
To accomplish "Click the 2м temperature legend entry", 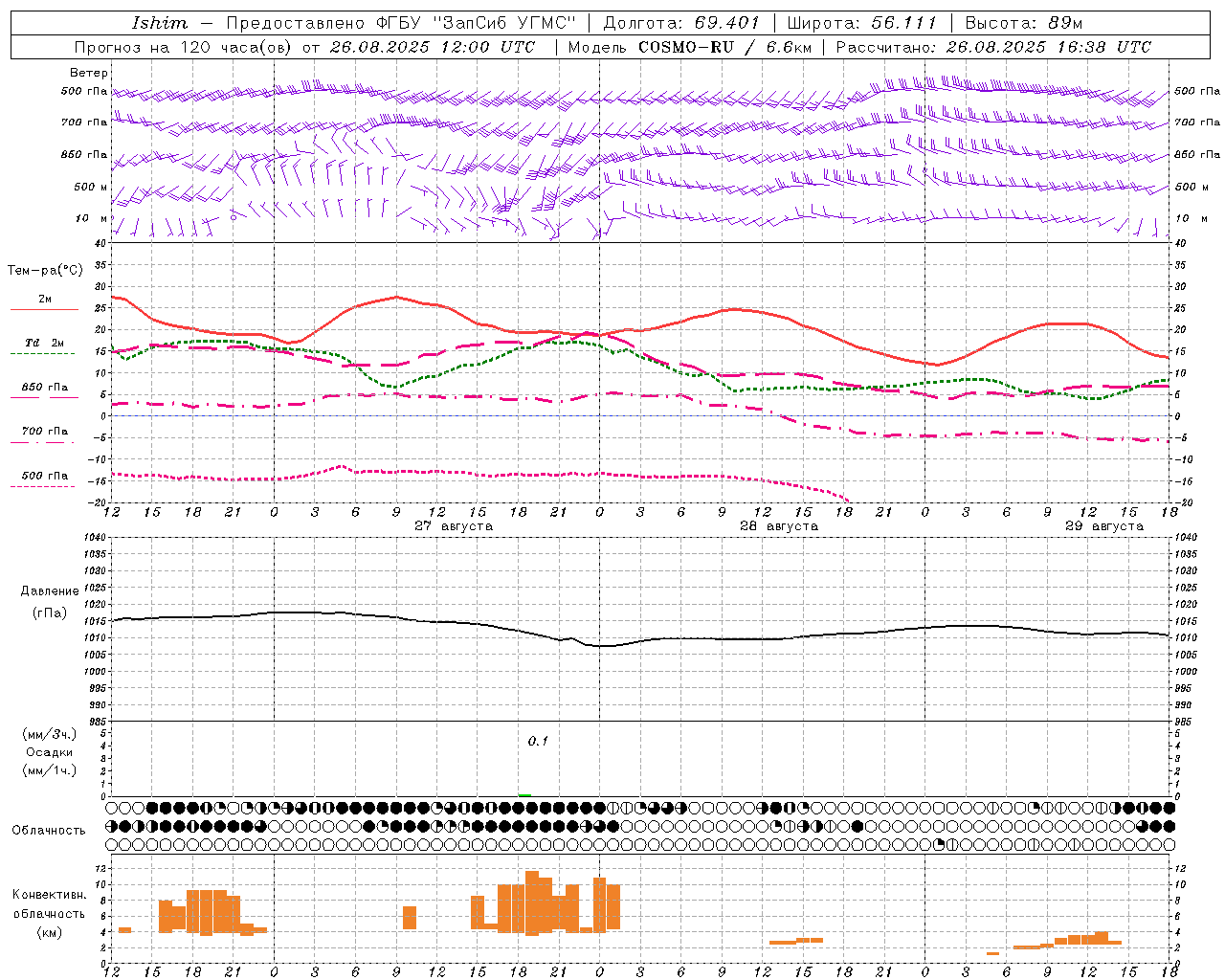I will click(x=45, y=299).
